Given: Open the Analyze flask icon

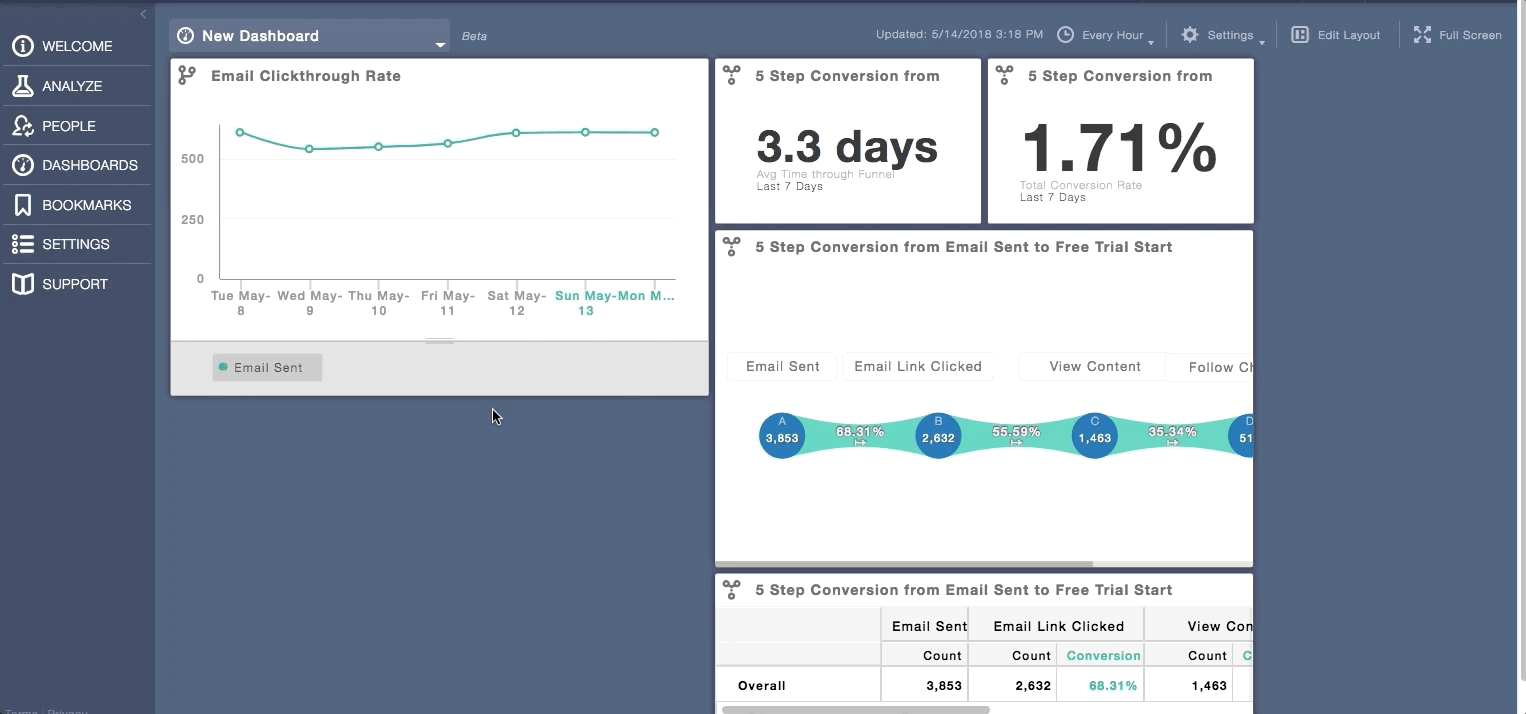Looking at the screenshot, I should click(x=23, y=86).
